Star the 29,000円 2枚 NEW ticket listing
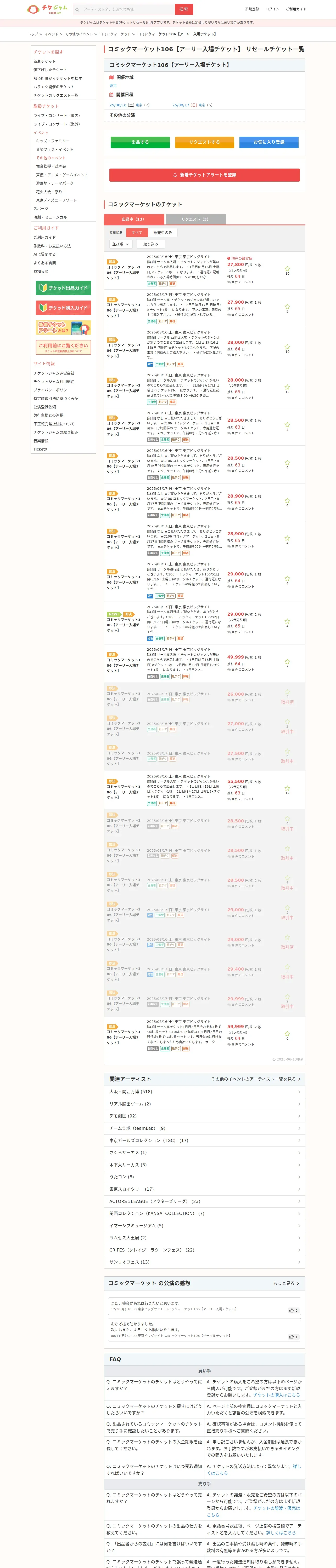Screen dimensions: 336x1568 287,621
